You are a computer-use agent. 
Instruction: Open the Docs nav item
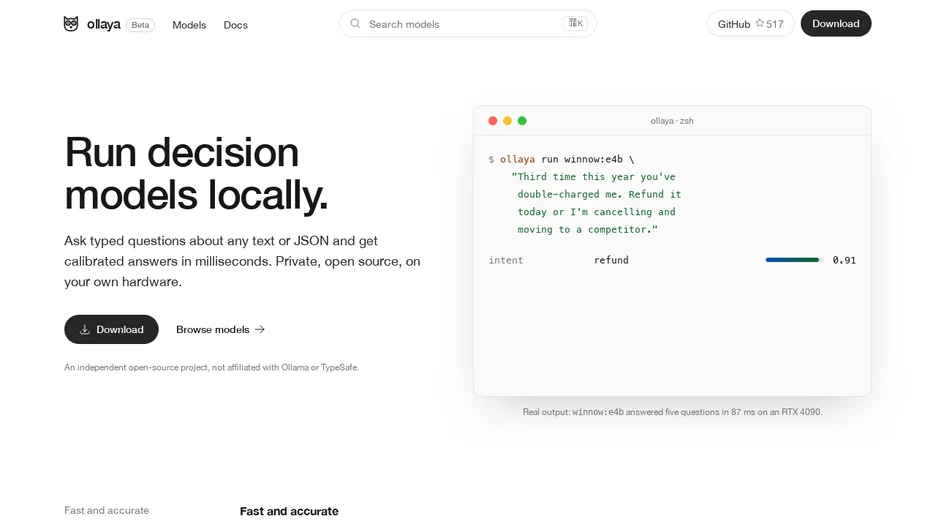point(236,25)
